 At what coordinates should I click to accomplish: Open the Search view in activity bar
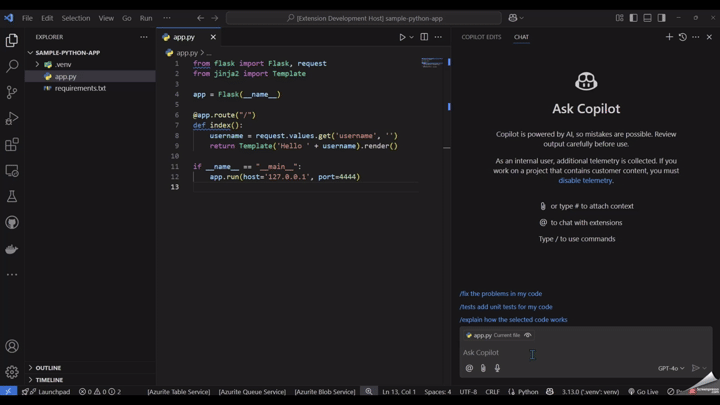coord(12,66)
